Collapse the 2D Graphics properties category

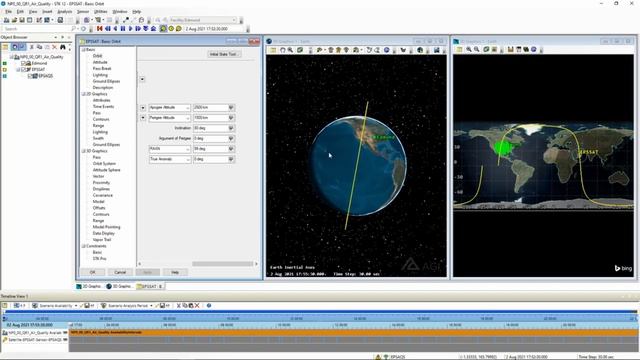coord(84,94)
